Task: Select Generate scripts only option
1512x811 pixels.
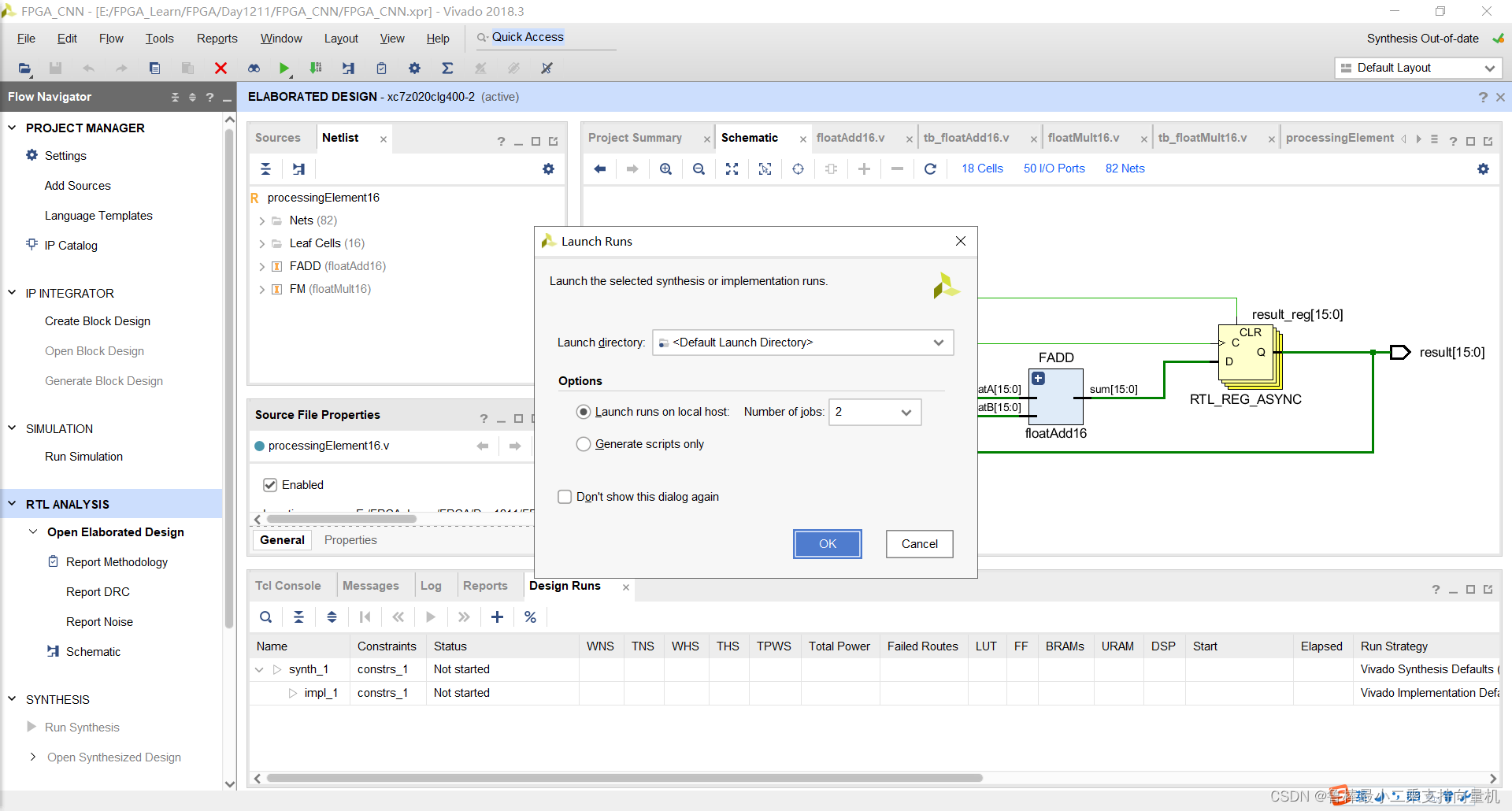Action: click(584, 444)
